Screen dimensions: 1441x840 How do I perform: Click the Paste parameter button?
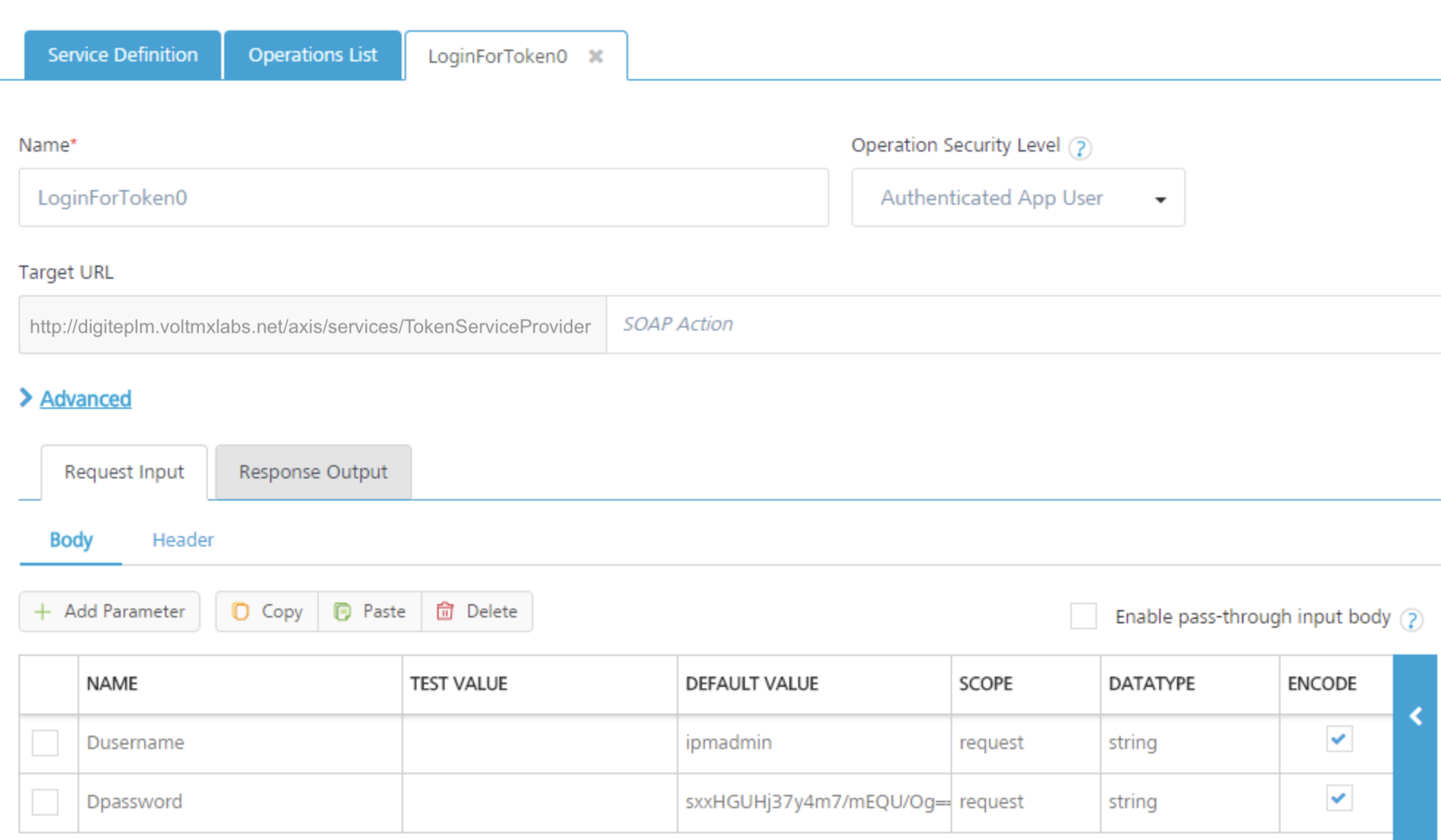tap(370, 612)
